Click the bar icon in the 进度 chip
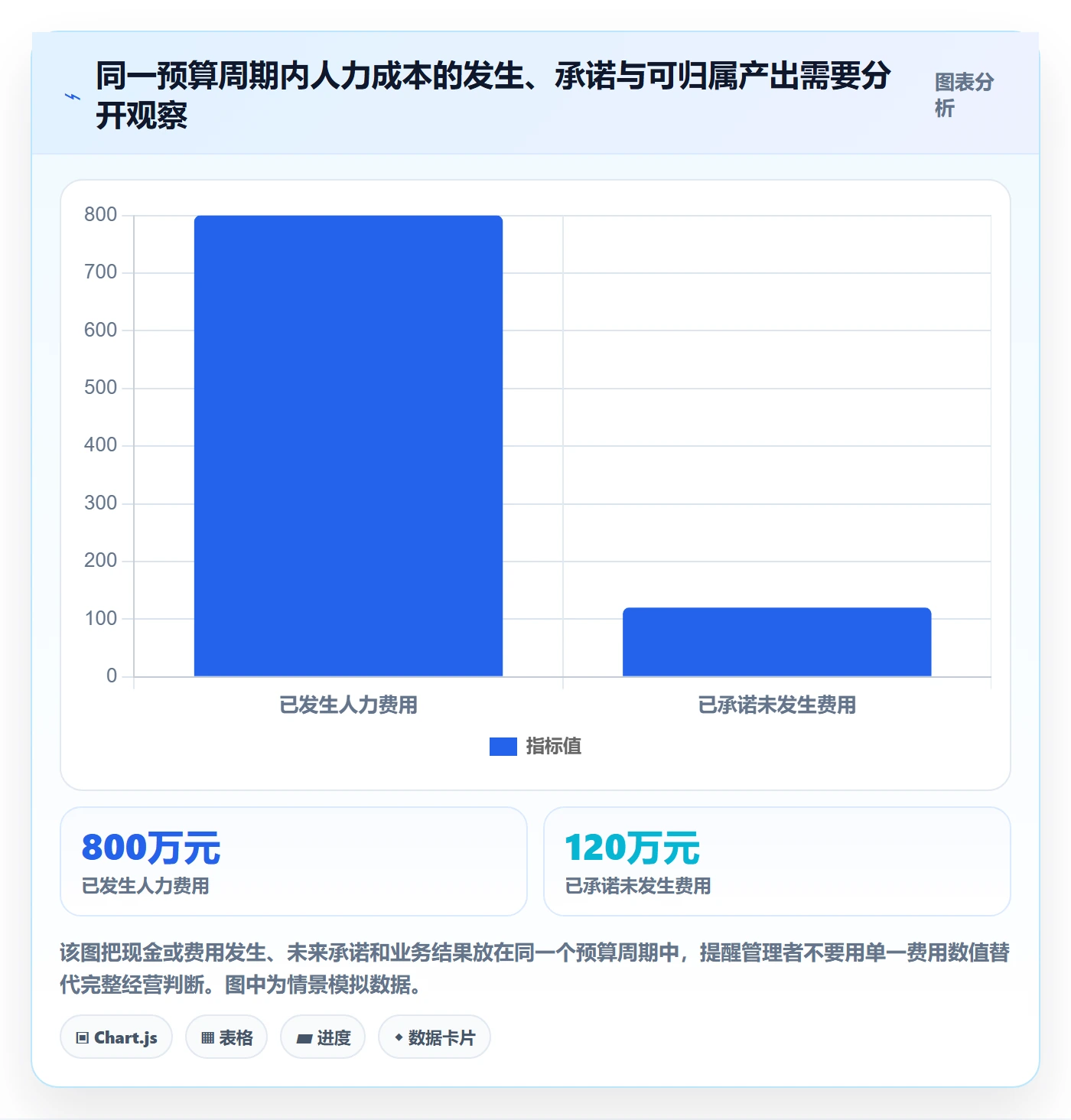The height and width of the screenshot is (1120, 1071). (x=304, y=1039)
